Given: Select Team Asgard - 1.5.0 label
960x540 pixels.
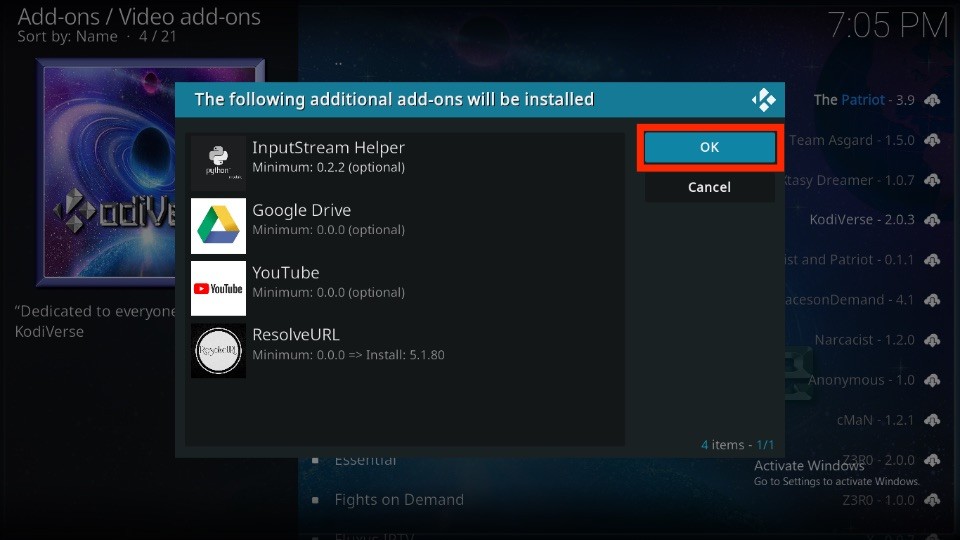Looking at the screenshot, I should (852, 140).
